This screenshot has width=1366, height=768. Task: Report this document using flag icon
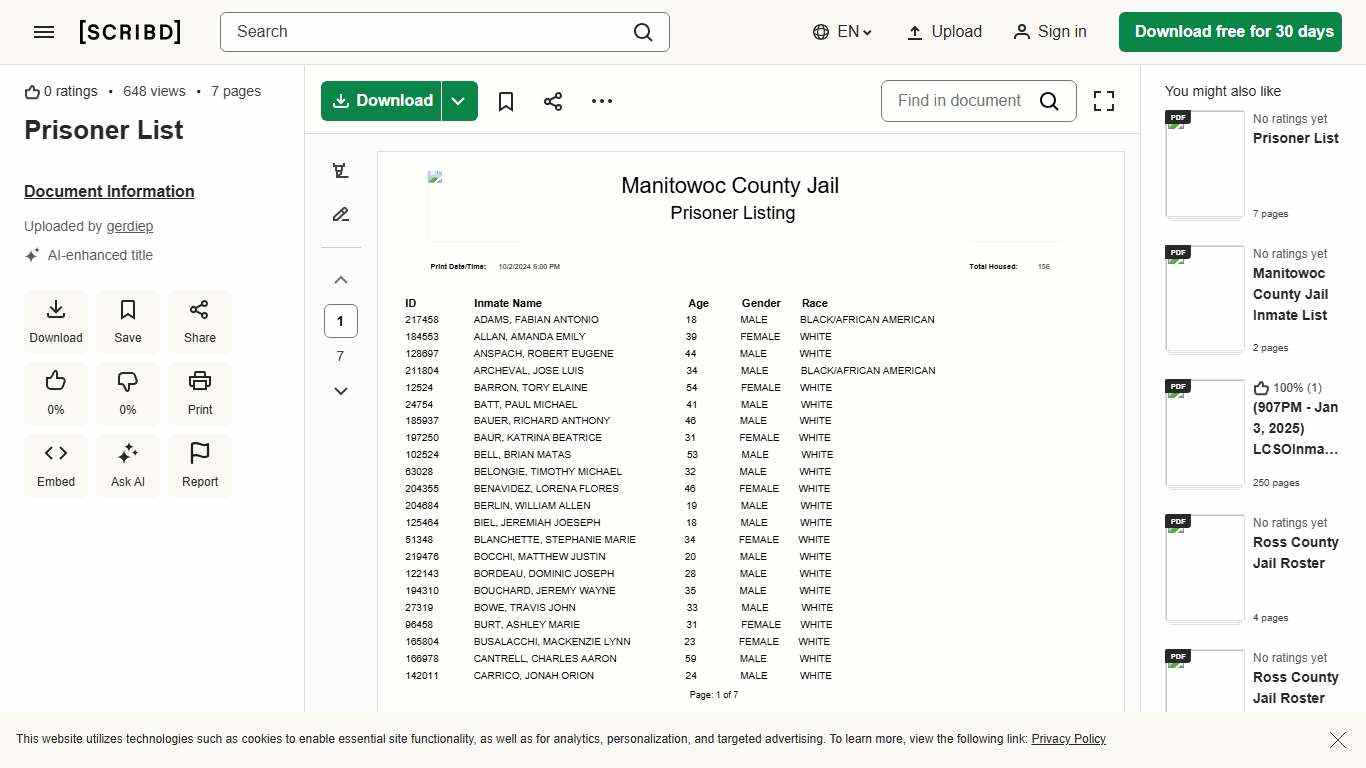point(200,465)
